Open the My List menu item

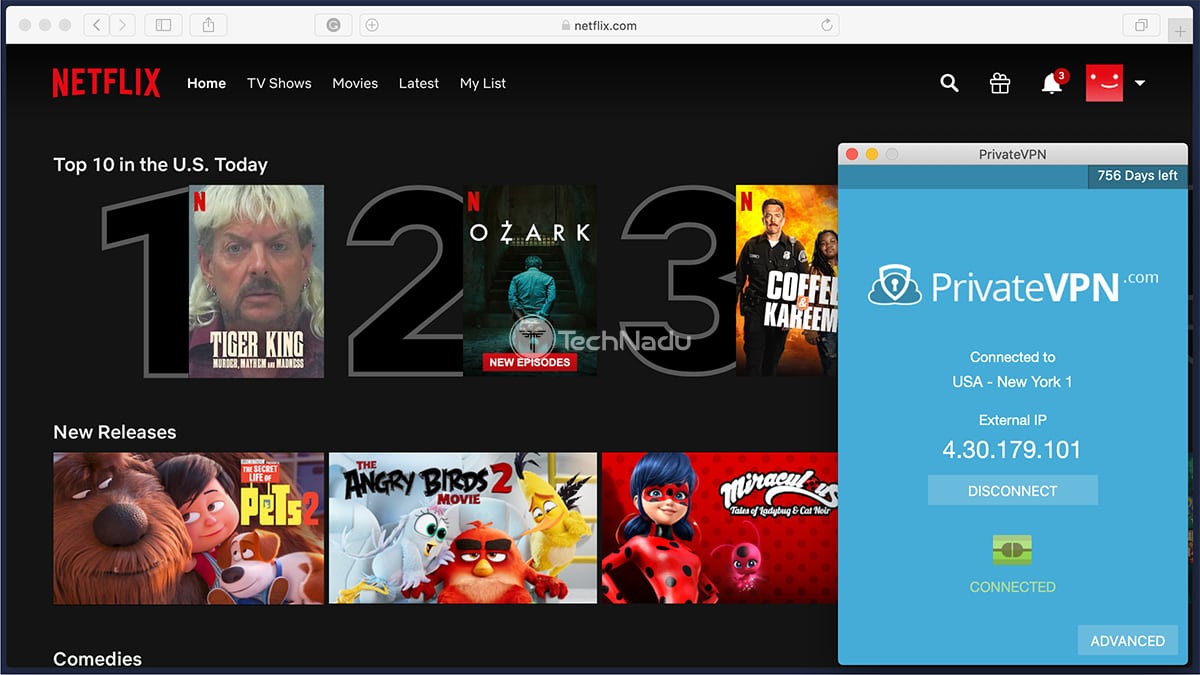click(x=483, y=84)
